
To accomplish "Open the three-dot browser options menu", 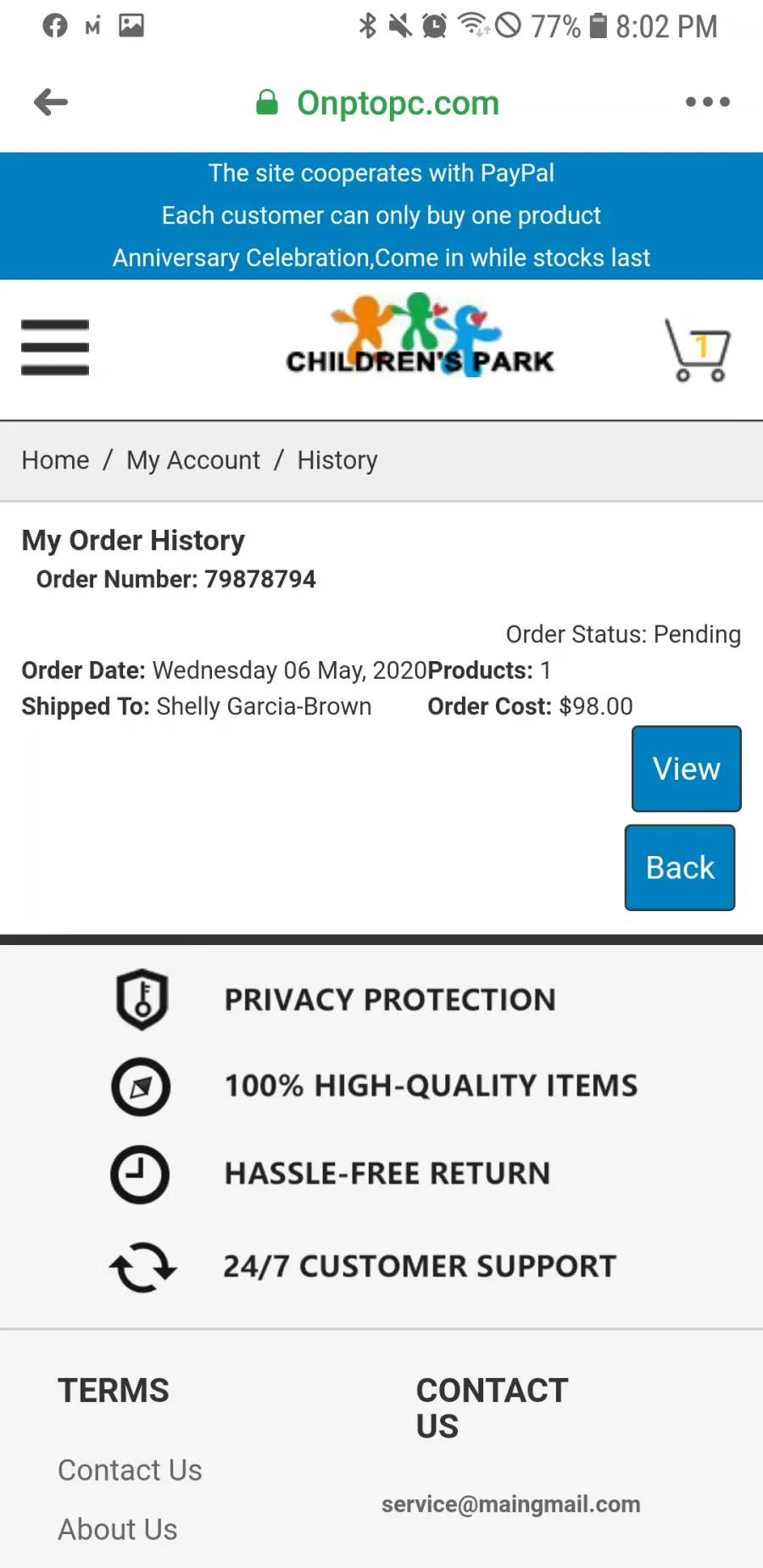I will [707, 102].
